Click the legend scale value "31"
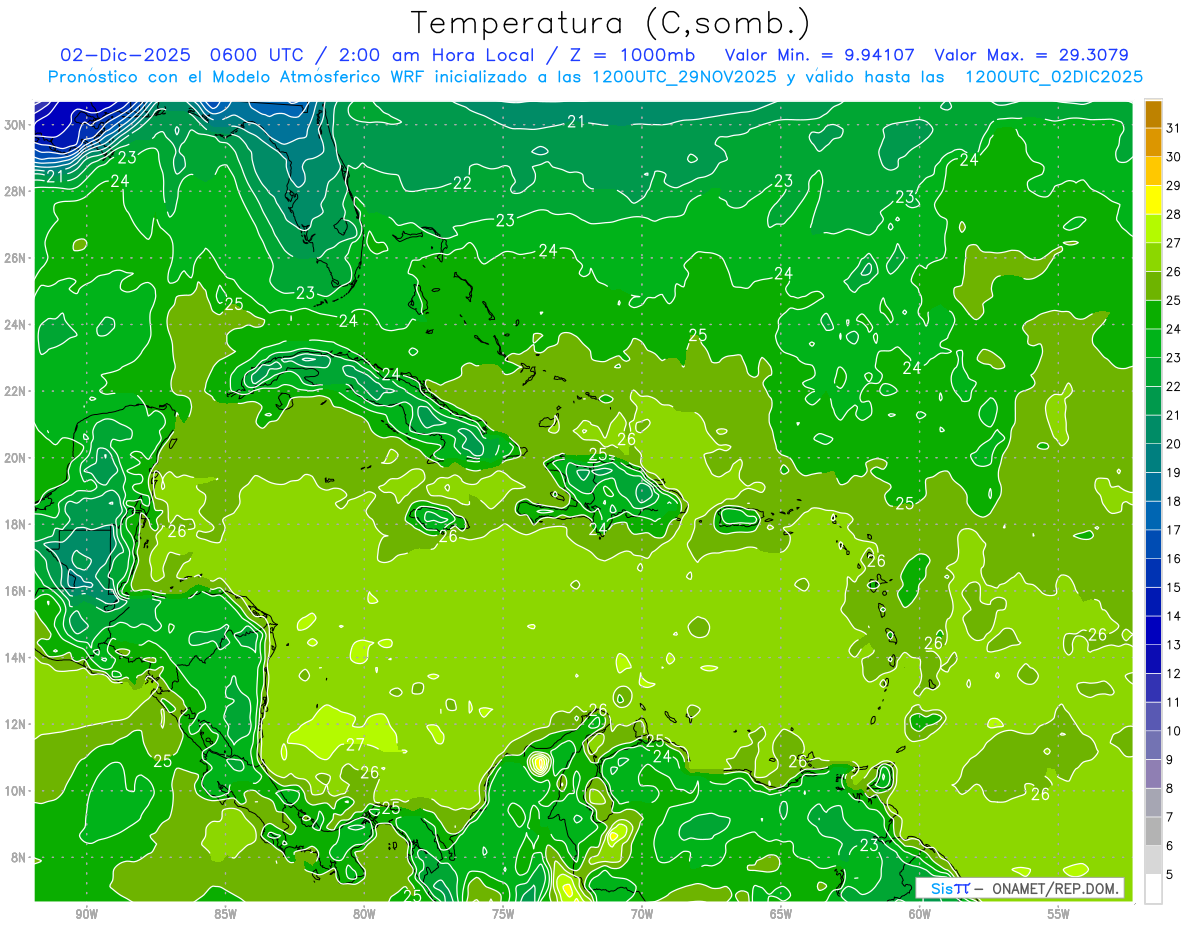The width and height of the screenshot is (1200, 927). tap(1174, 128)
